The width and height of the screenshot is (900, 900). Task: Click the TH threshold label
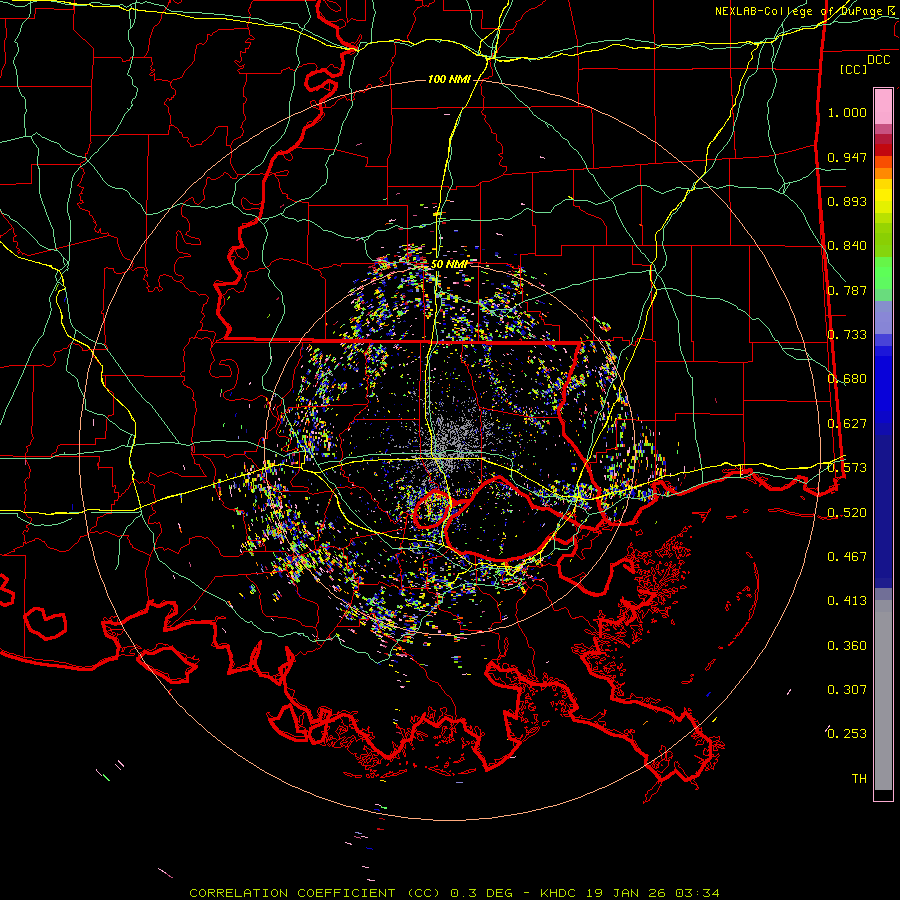pos(859,779)
